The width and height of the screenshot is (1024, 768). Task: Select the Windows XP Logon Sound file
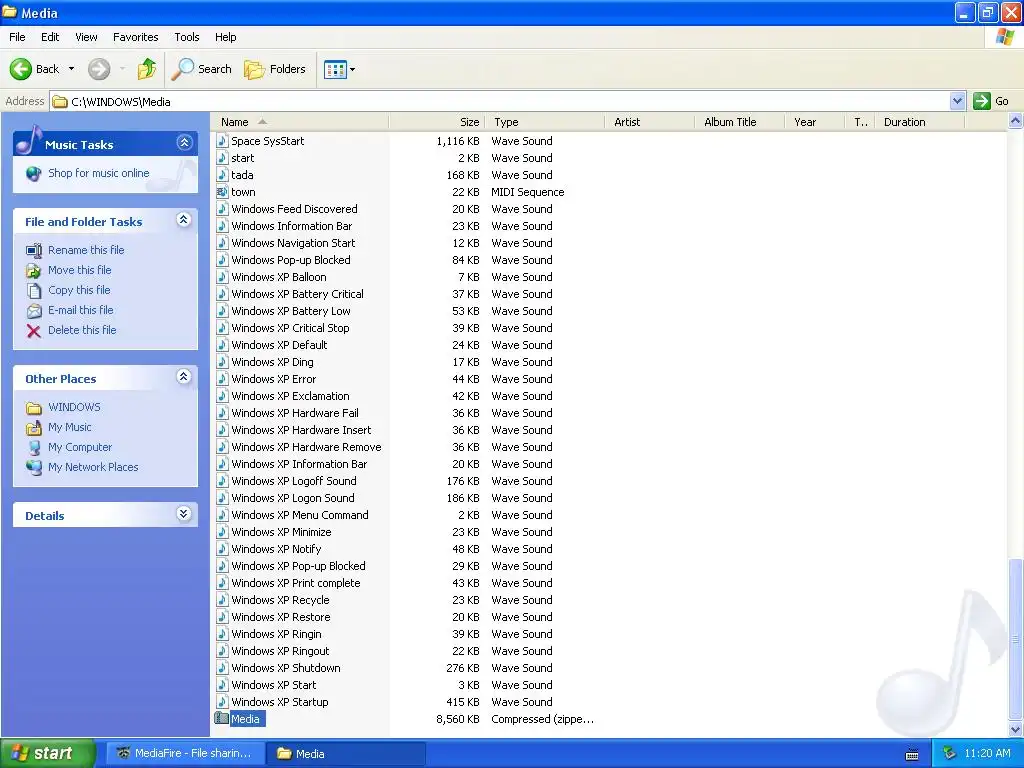pyautogui.click(x=293, y=498)
